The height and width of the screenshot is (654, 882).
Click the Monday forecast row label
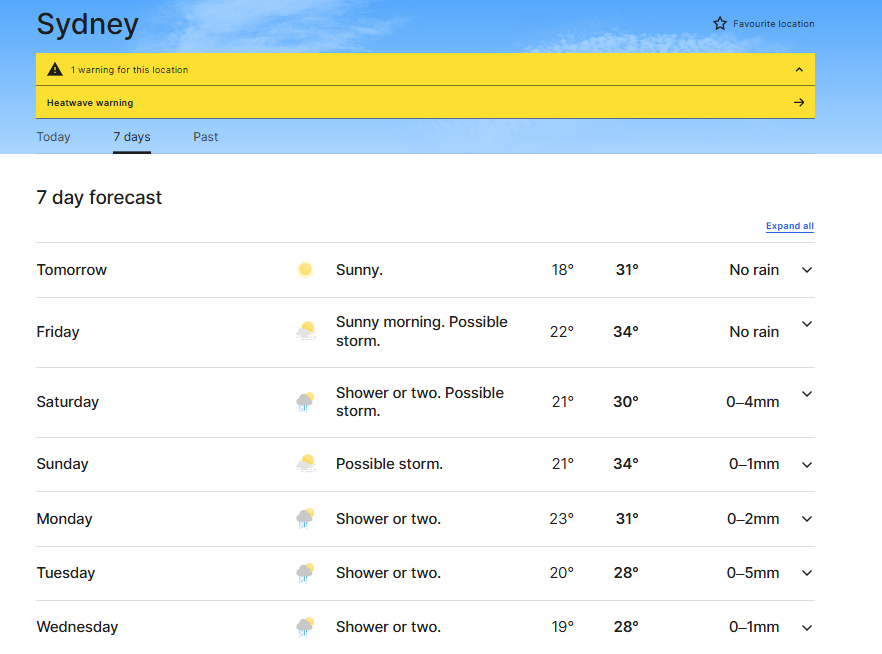[x=64, y=519]
